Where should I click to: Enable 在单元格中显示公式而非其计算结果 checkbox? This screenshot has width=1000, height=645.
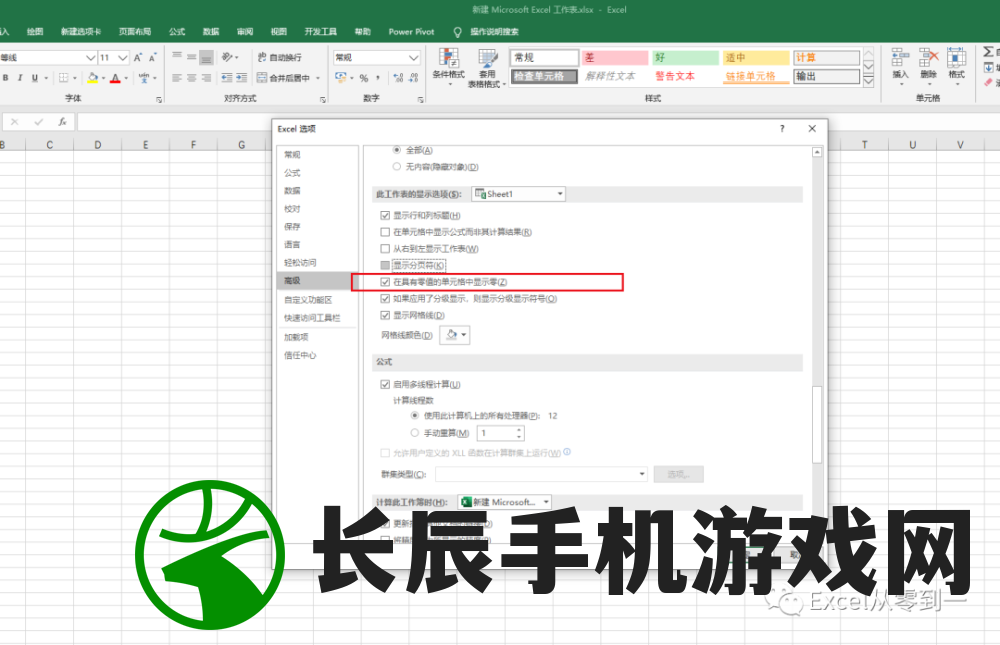coord(386,232)
